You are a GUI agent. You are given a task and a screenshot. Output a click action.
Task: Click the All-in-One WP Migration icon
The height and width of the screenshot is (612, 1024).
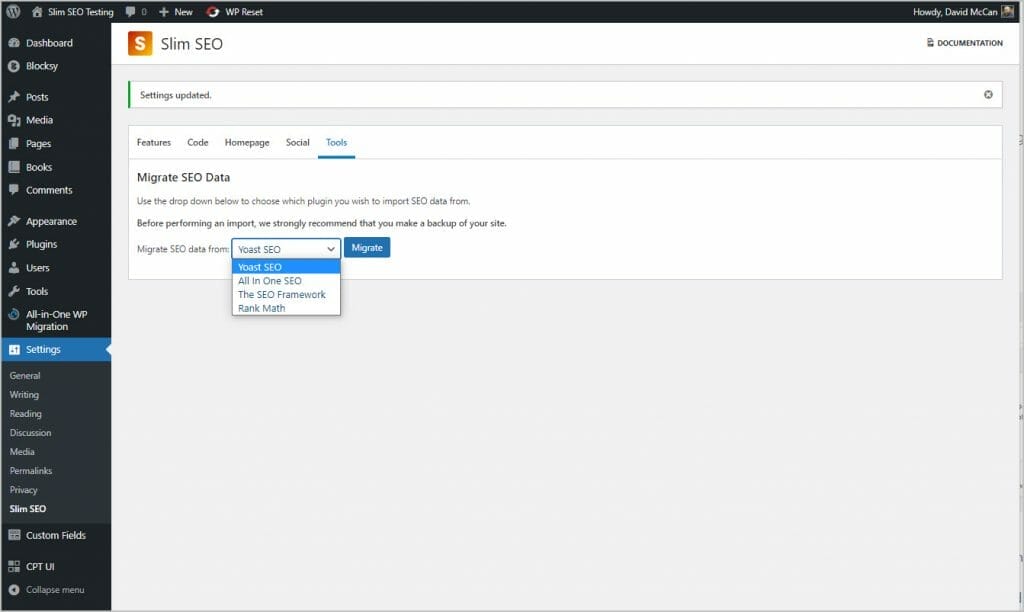[x=14, y=315]
